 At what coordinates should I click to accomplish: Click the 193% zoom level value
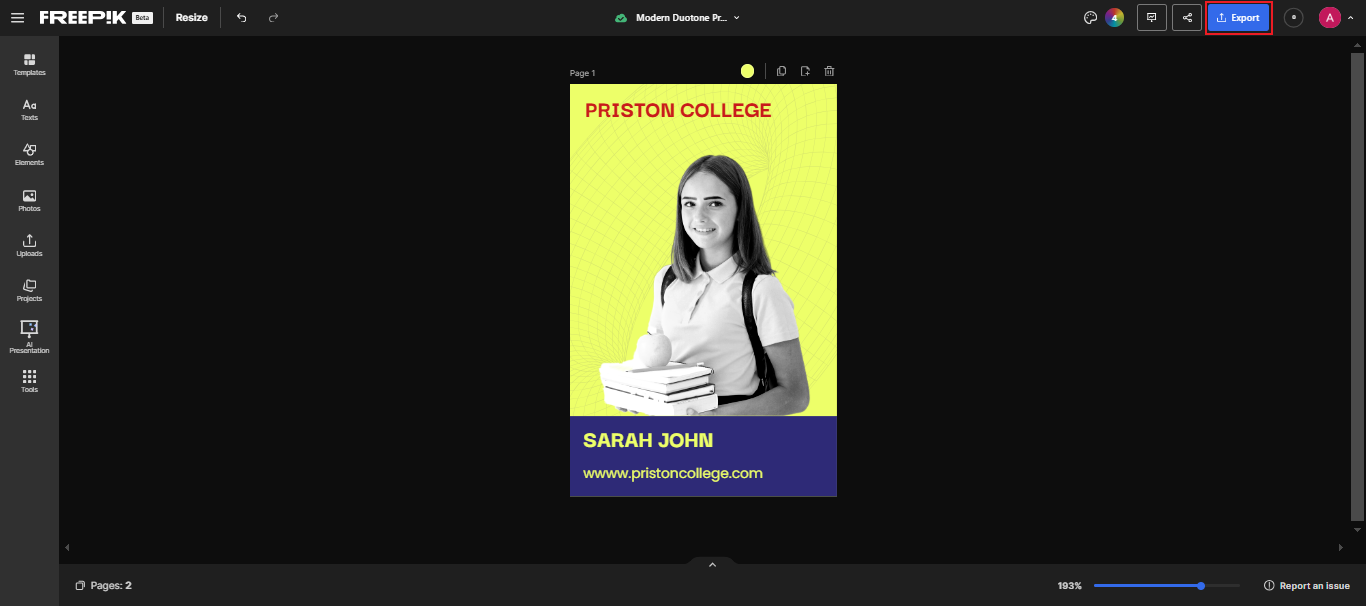click(1069, 586)
